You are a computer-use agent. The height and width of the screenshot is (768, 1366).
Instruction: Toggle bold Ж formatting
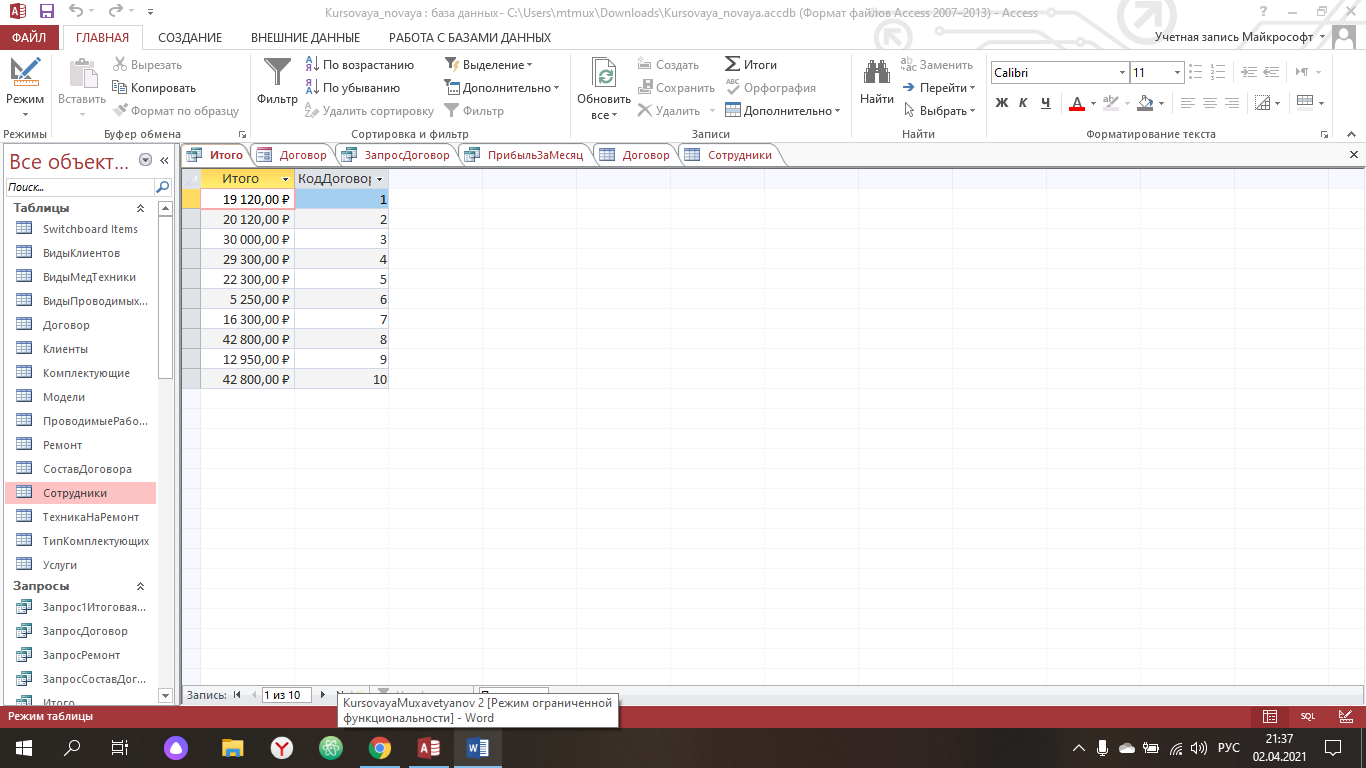coord(1002,103)
